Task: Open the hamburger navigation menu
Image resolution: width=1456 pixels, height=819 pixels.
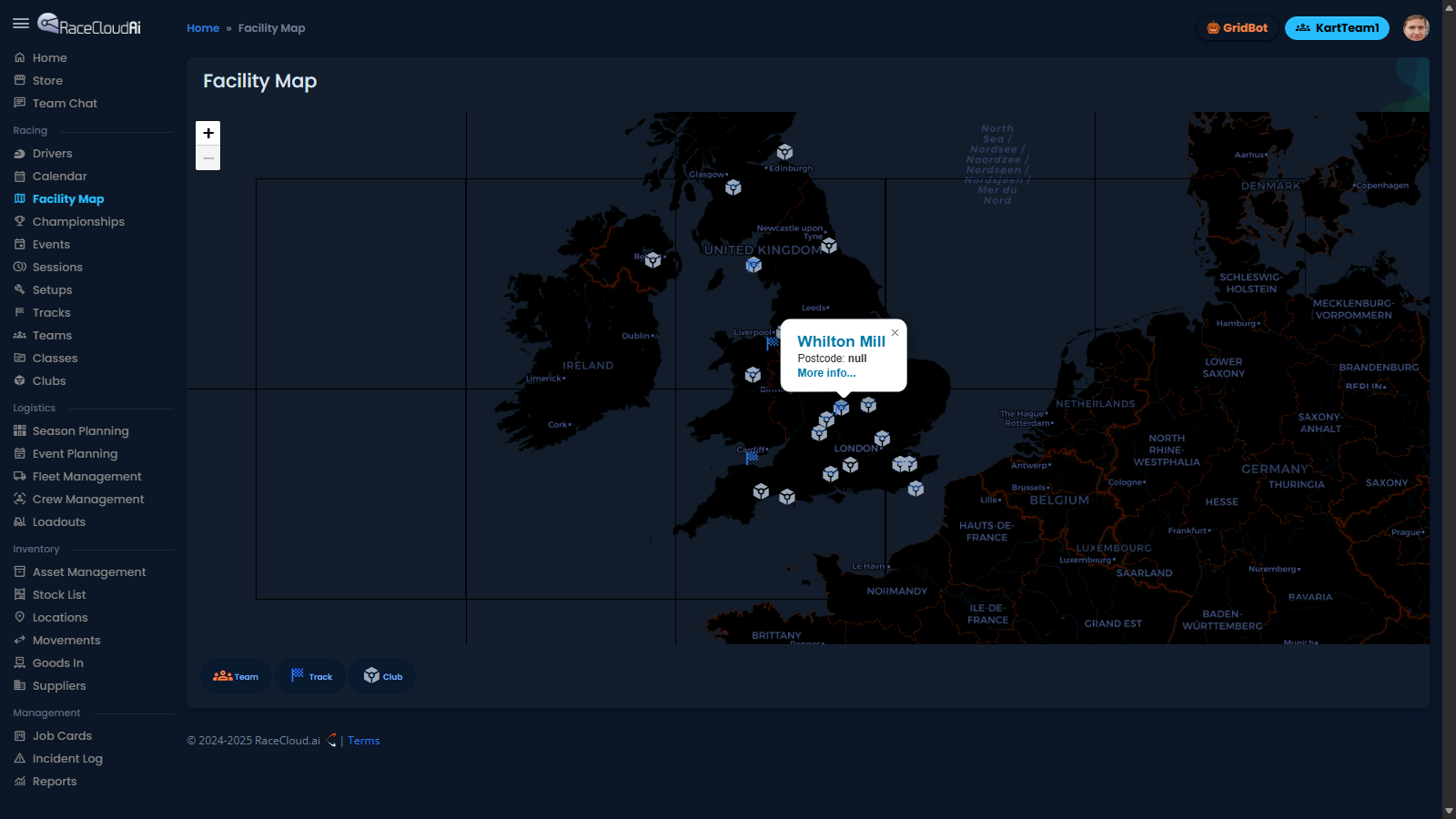Action: point(22,24)
